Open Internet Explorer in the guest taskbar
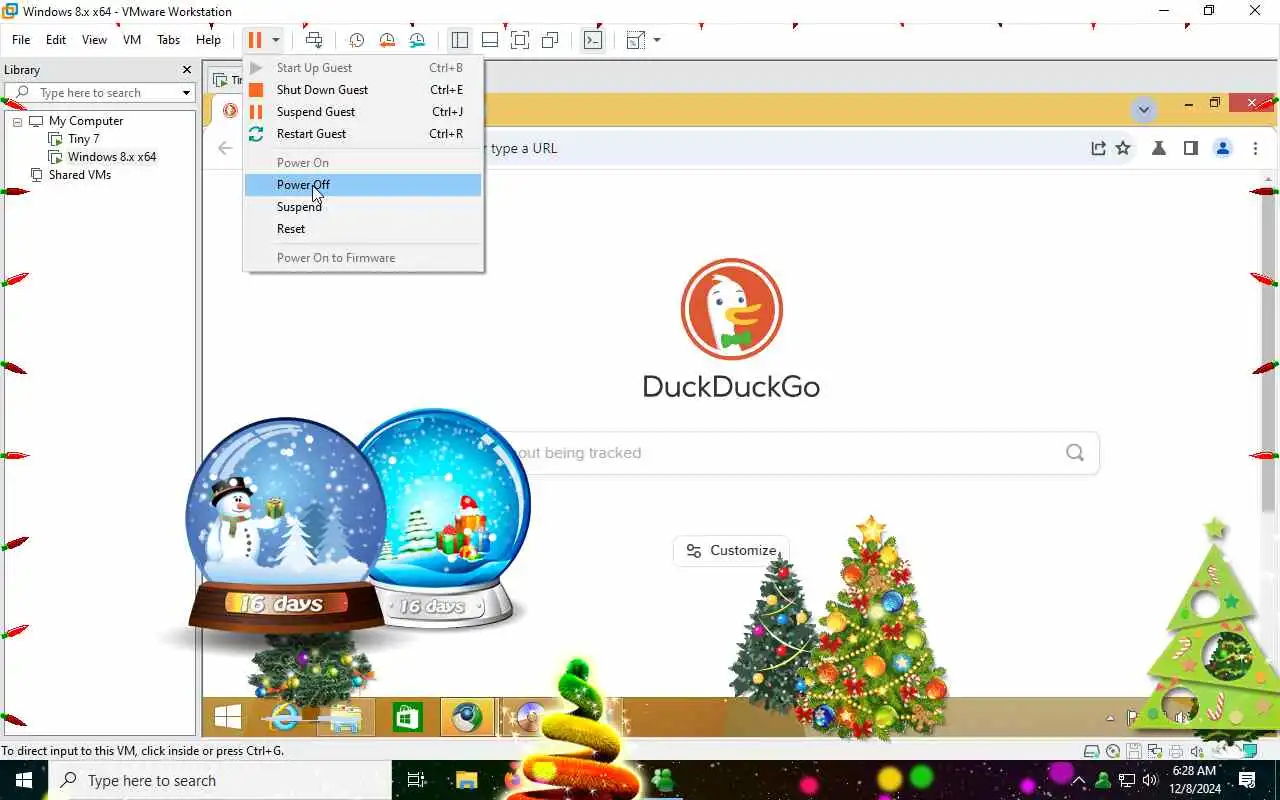The image size is (1280, 800). point(285,717)
